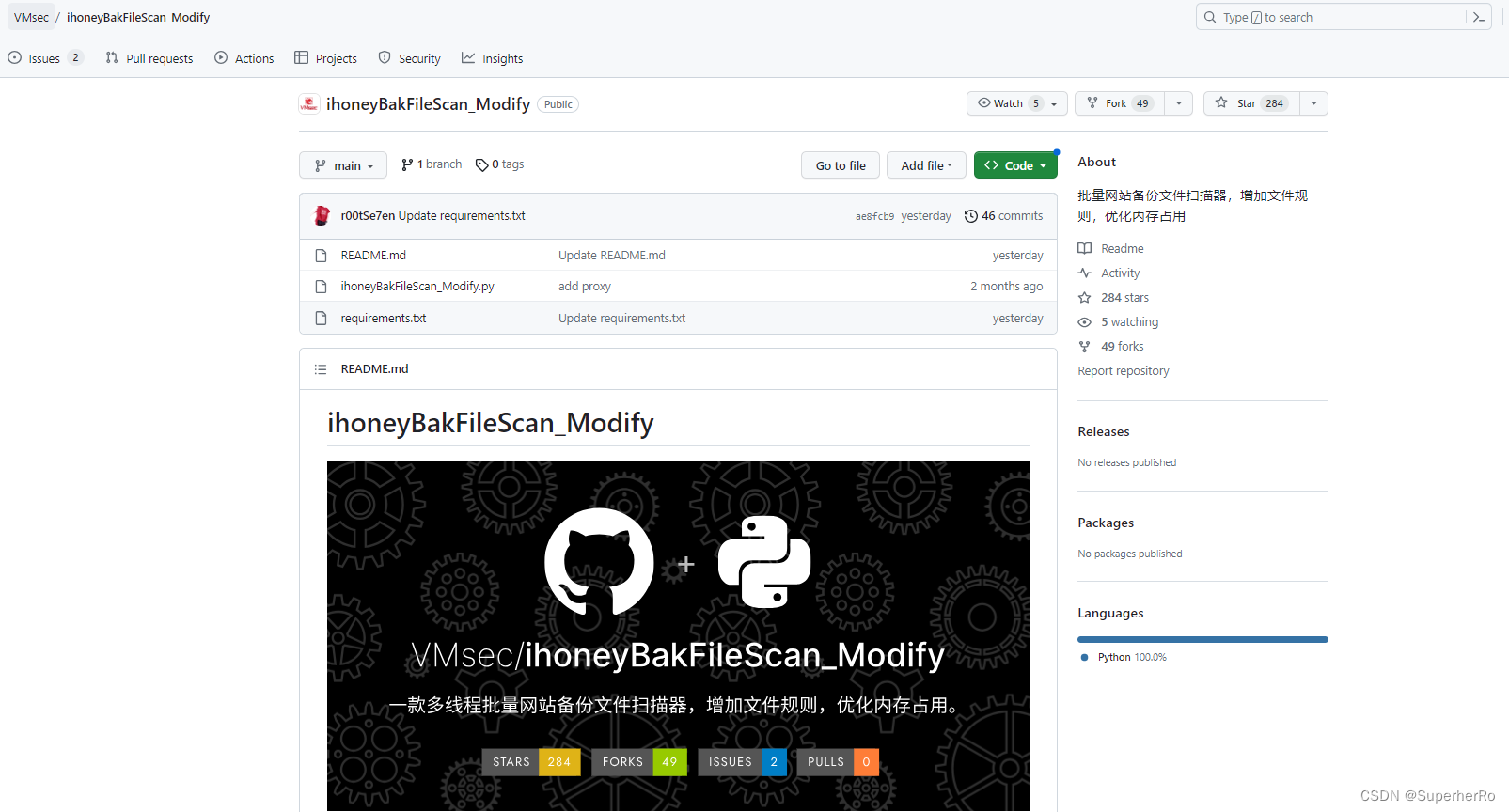Open the requirements.txt file name
Screen dimensions: 1509x812
click(384, 319)
